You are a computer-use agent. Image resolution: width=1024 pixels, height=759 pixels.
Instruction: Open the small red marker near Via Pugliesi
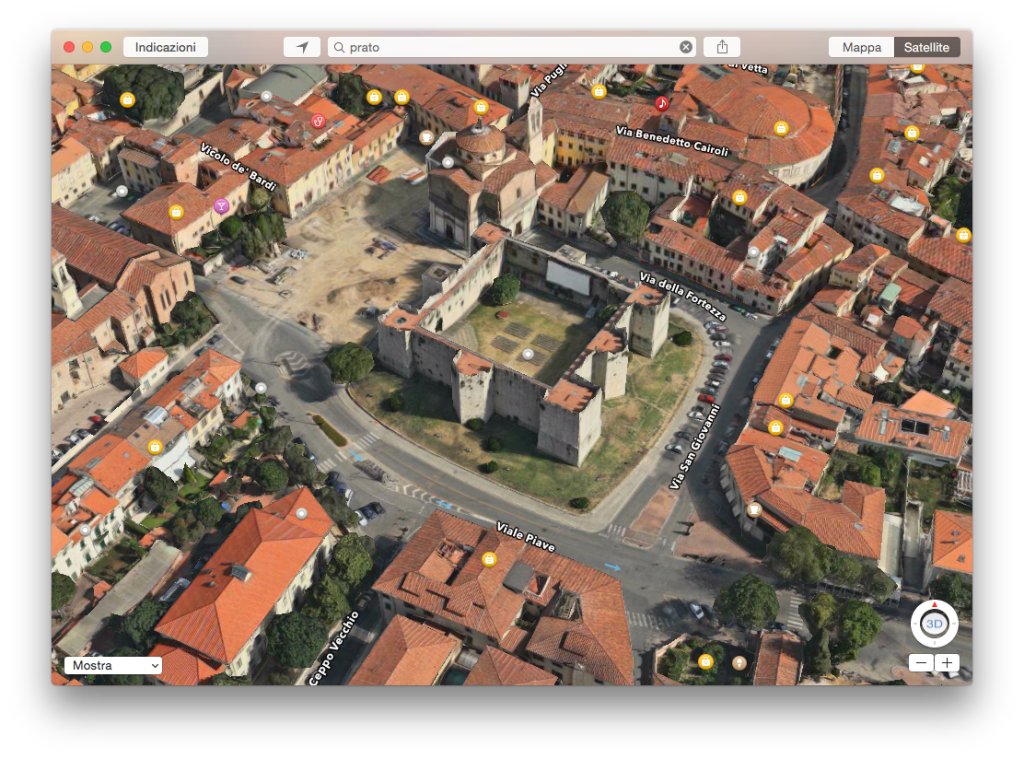[x=317, y=121]
